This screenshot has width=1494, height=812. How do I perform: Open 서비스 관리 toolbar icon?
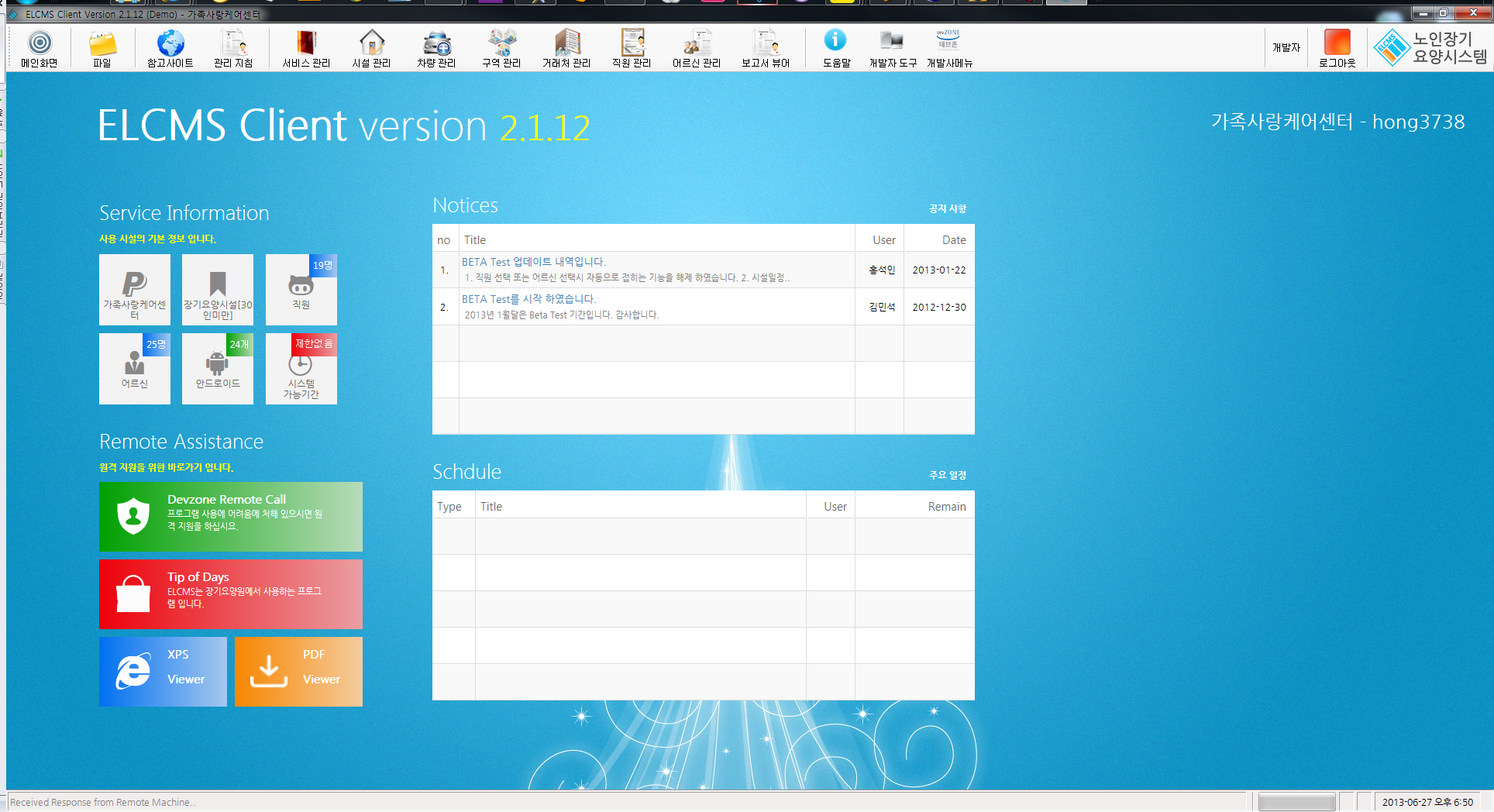click(x=306, y=48)
